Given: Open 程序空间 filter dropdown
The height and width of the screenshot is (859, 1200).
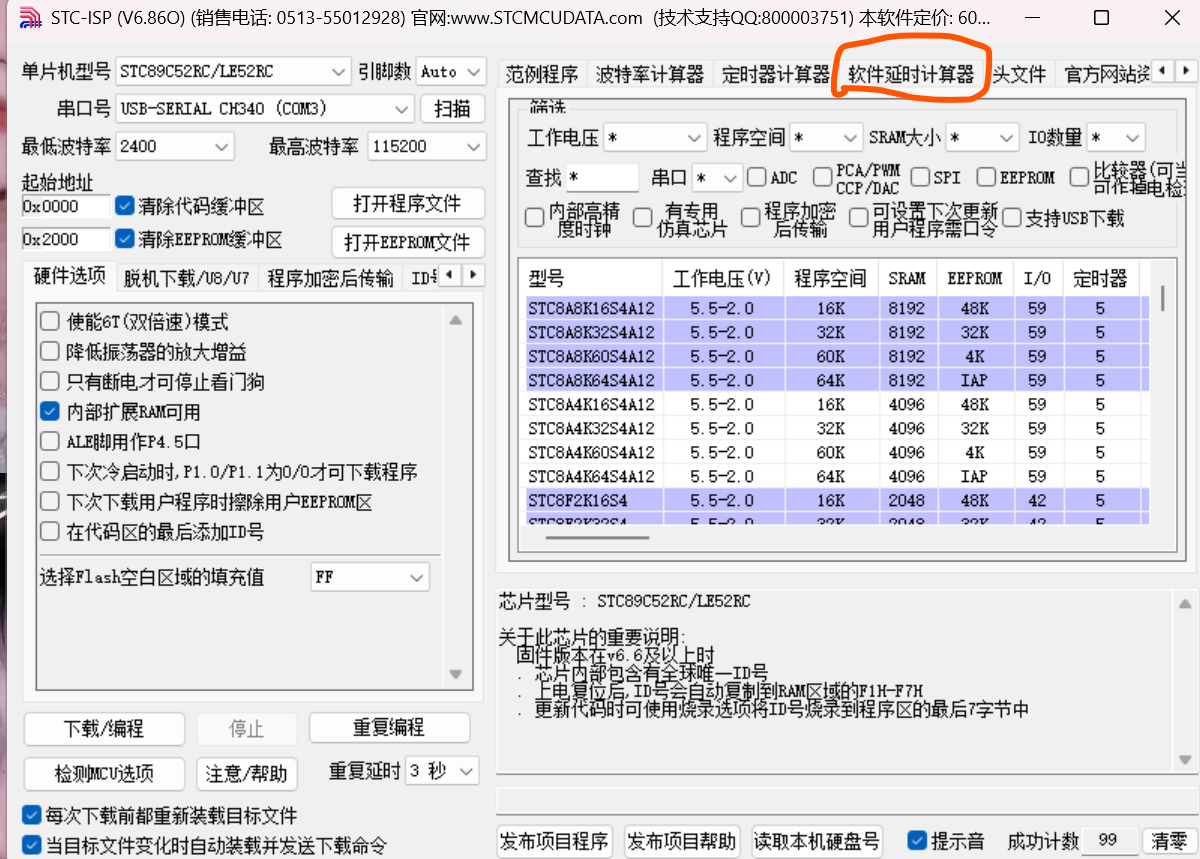Looking at the screenshot, I should pyautogui.click(x=826, y=137).
